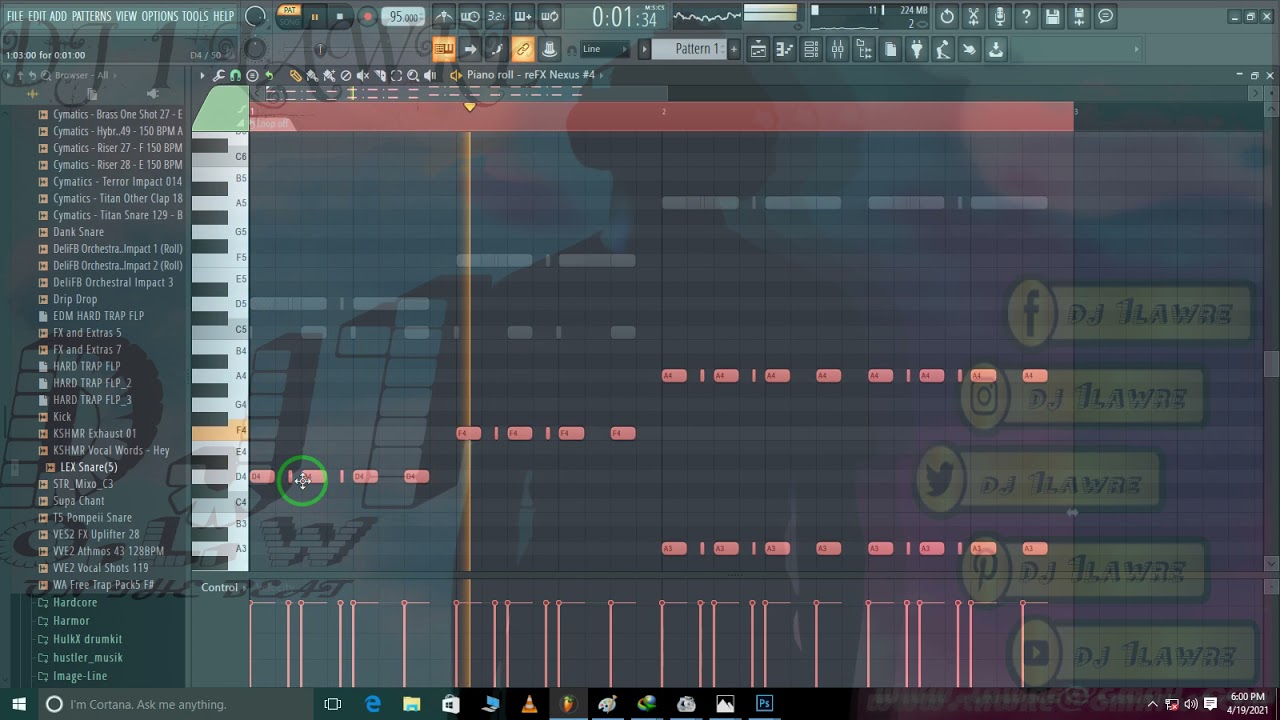1280x720 pixels.
Task: Click the playhead marker on timeline
Action: (x=470, y=106)
